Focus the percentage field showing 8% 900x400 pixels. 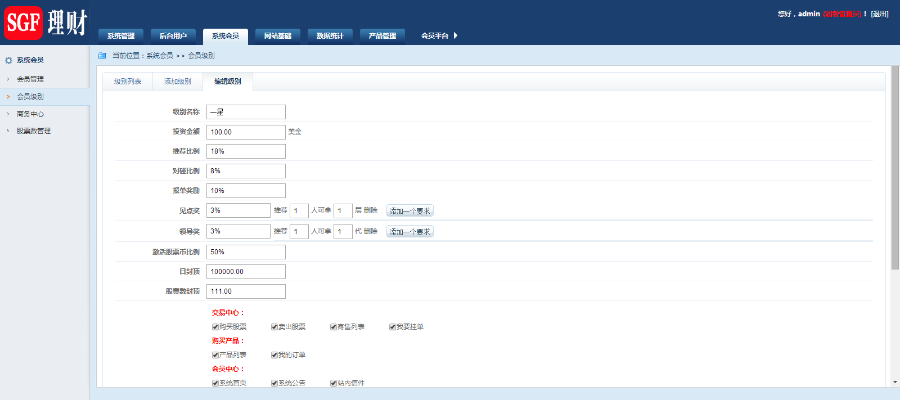tap(246, 171)
